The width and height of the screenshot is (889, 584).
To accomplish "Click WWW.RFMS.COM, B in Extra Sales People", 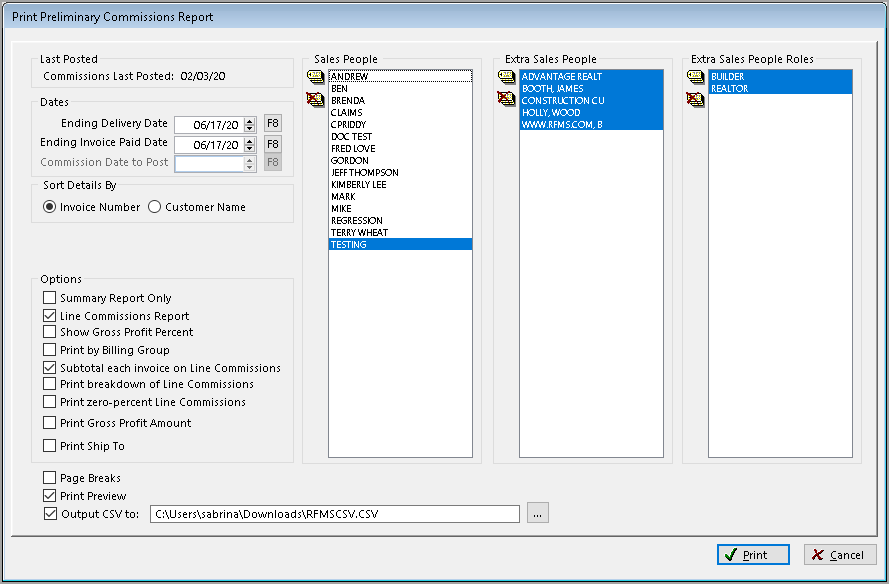I will [x=591, y=124].
